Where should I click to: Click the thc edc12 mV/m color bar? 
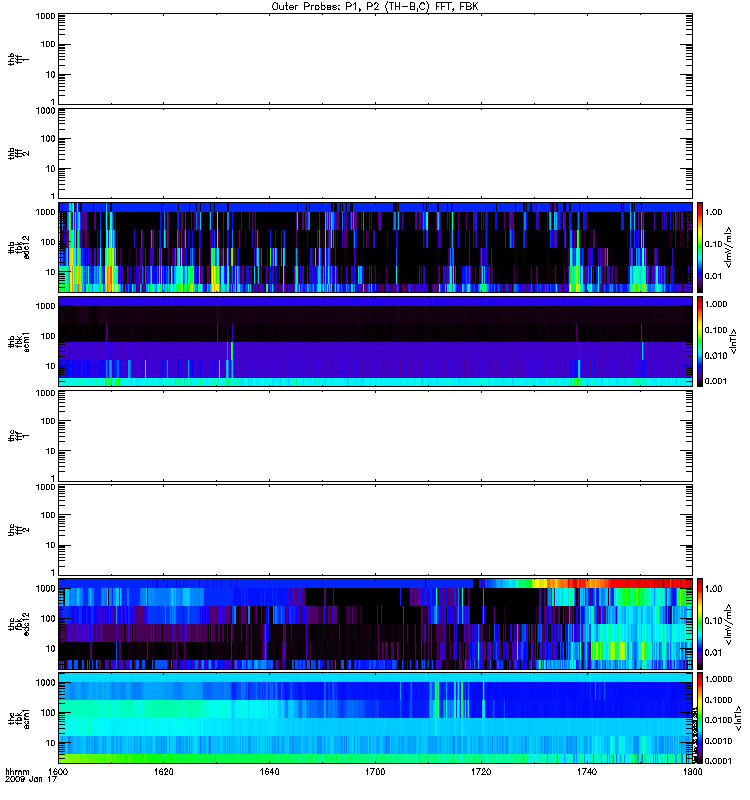700,624
